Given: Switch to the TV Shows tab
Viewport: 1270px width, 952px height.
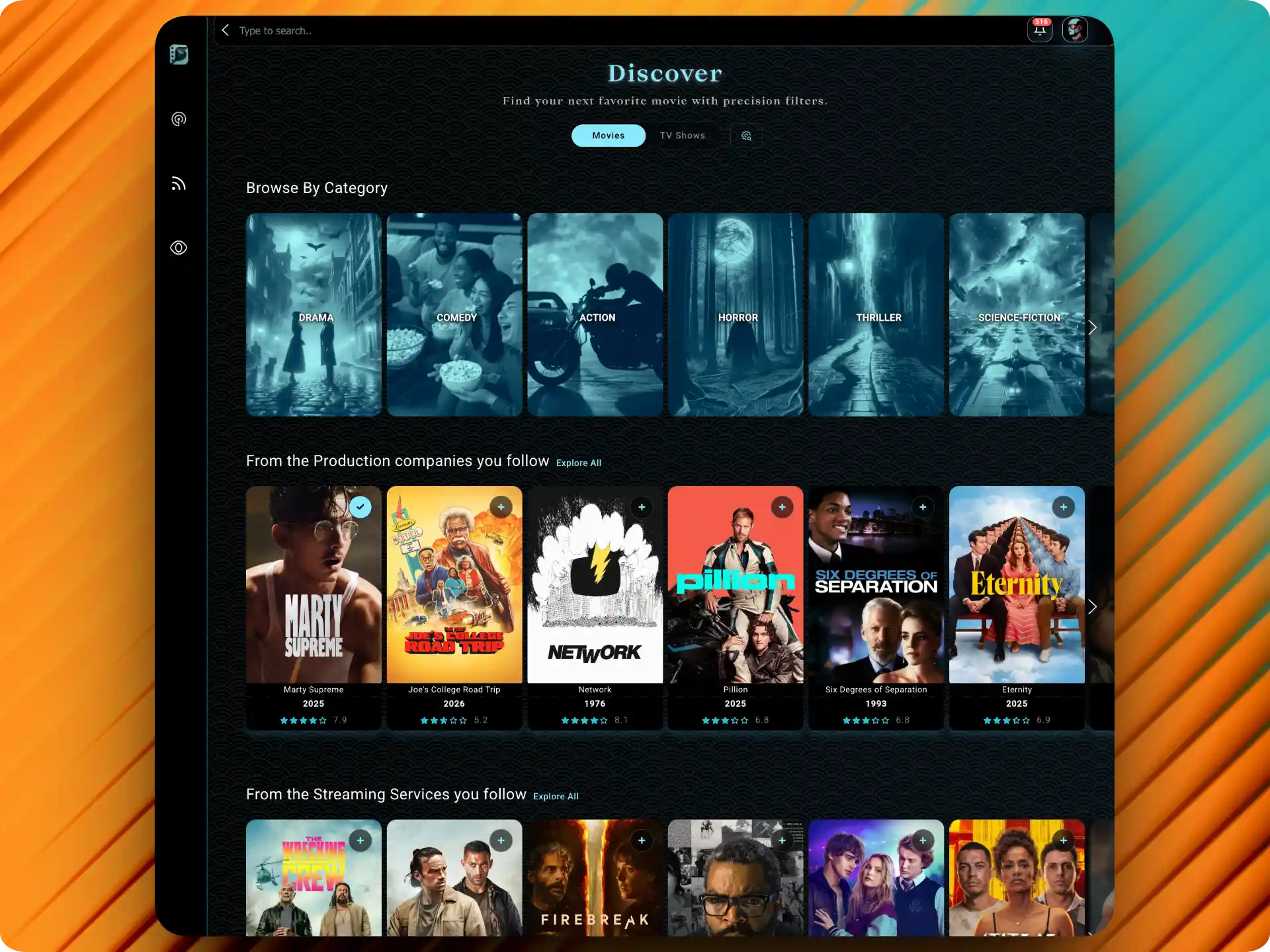Looking at the screenshot, I should click(x=682, y=136).
